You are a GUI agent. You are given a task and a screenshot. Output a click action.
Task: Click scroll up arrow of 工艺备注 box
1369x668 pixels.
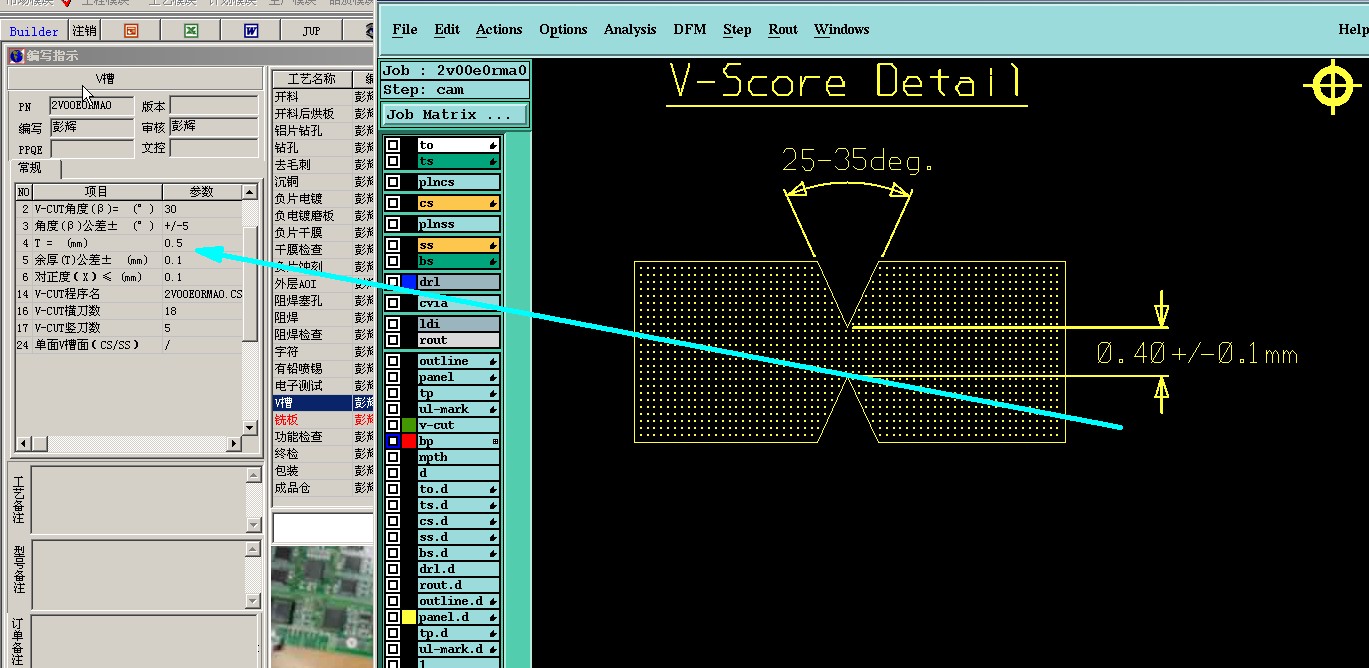click(254, 474)
